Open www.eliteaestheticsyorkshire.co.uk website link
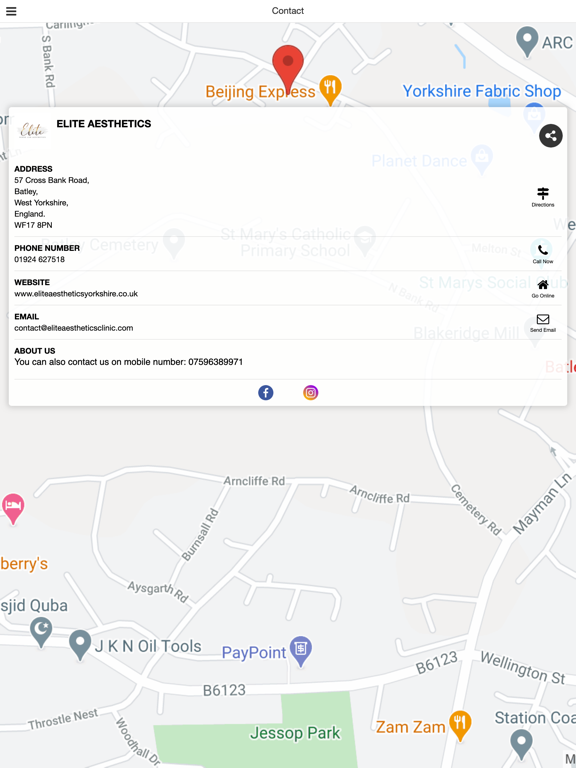The image size is (576, 768). [x=76, y=294]
